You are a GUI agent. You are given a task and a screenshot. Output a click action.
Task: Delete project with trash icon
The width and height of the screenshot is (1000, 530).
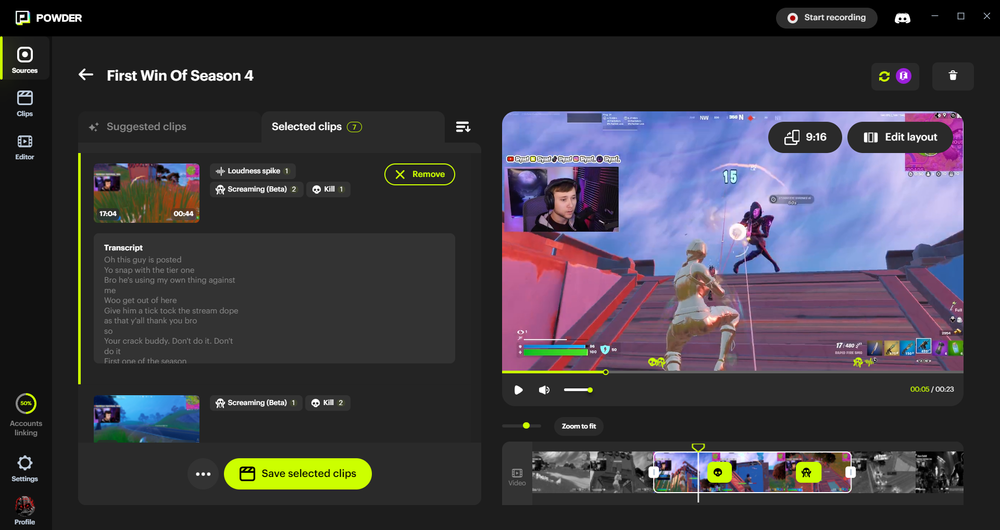click(952, 76)
